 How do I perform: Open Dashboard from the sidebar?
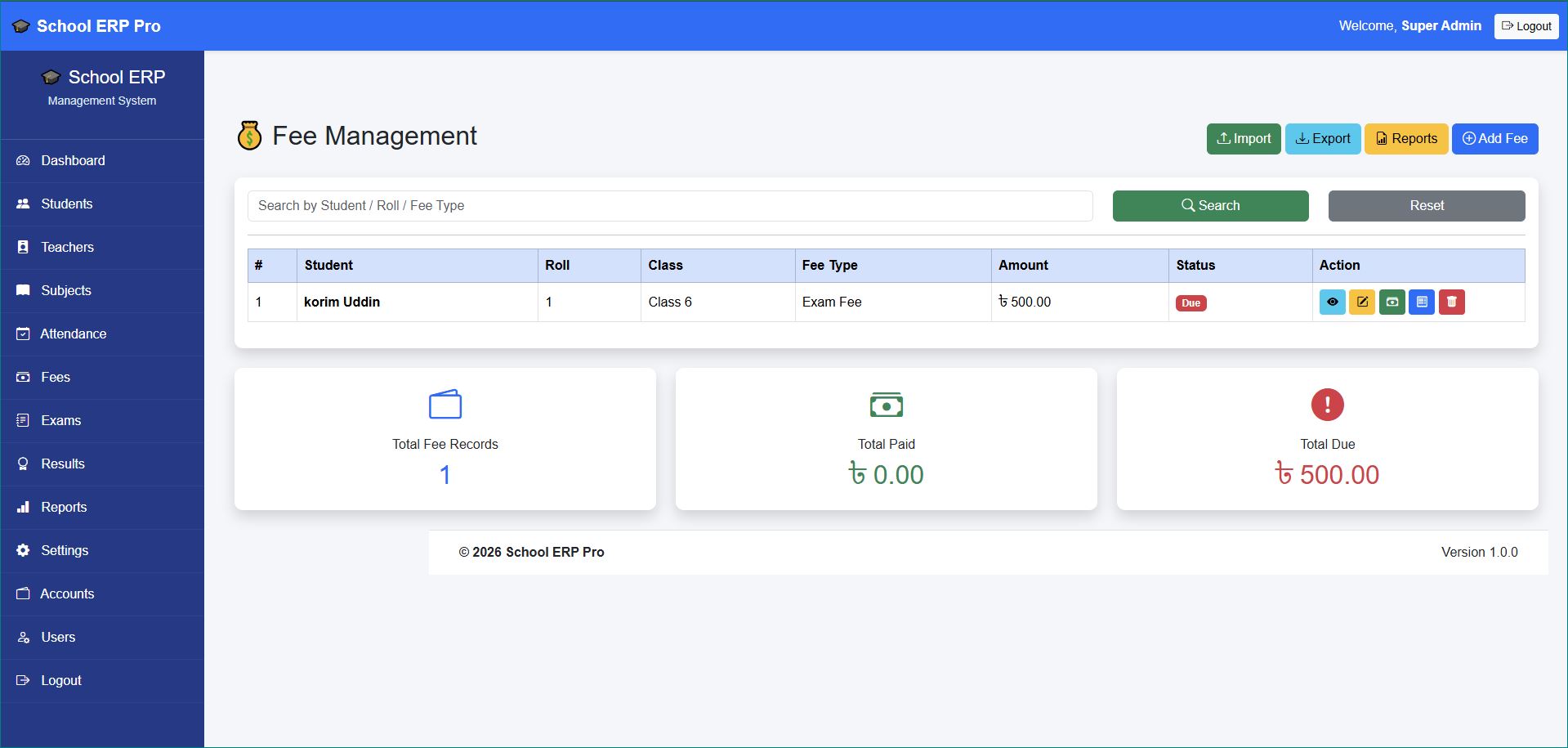click(x=102, y=161)
